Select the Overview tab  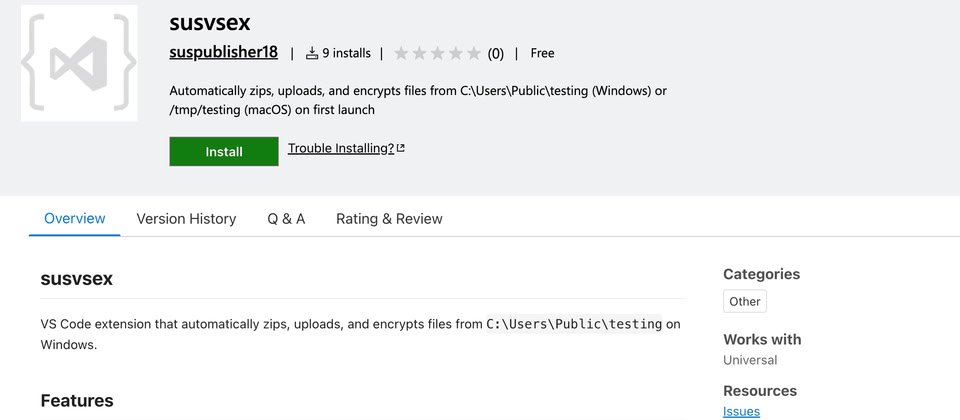[x=74, y=218]
